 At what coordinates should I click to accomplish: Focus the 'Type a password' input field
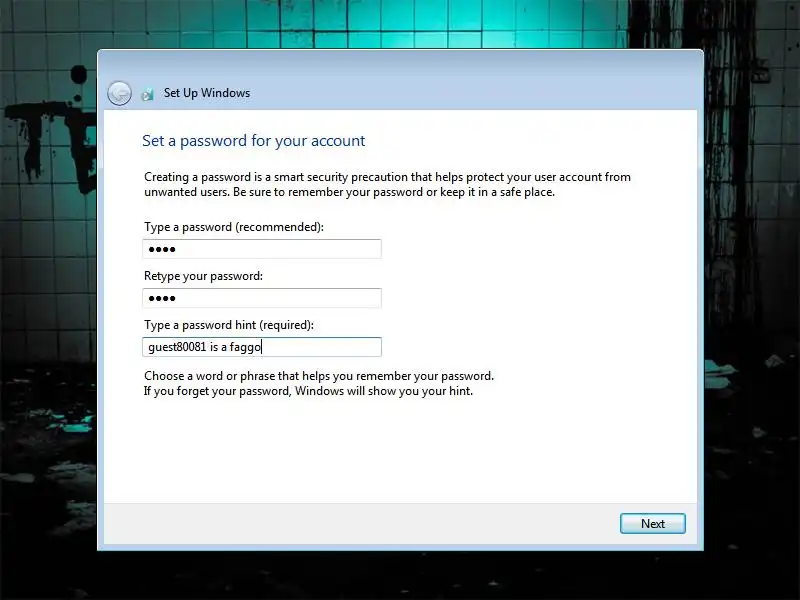click(x=262, y=249)
